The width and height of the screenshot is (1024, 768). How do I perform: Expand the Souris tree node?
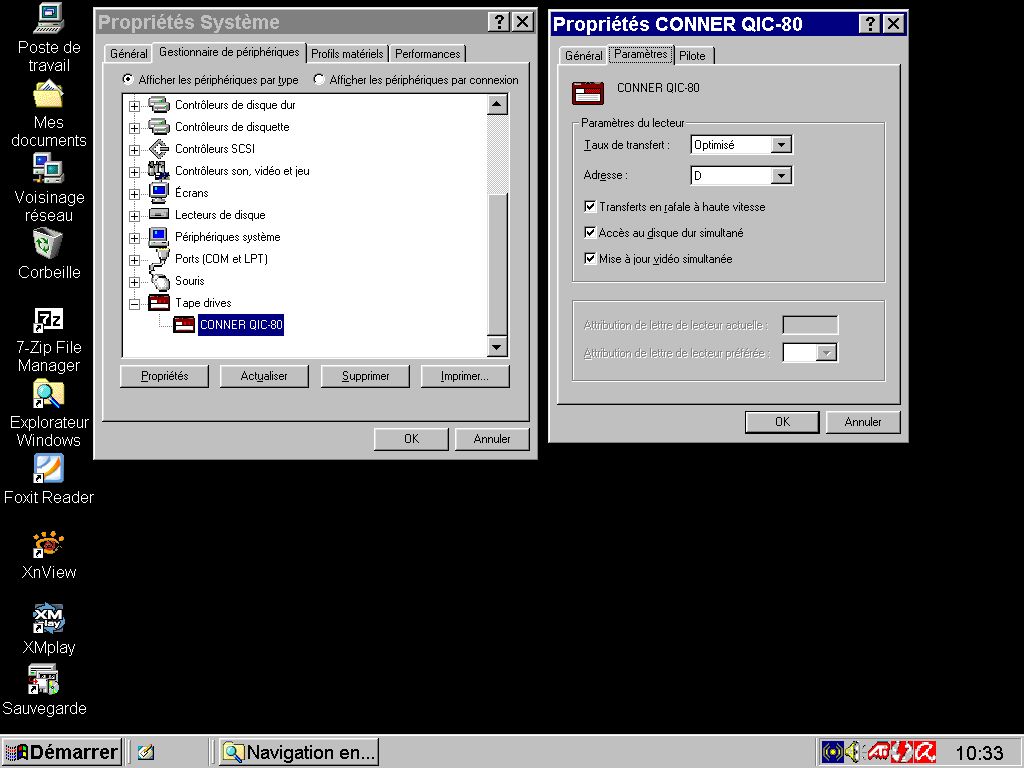click(x=134, y=282)
